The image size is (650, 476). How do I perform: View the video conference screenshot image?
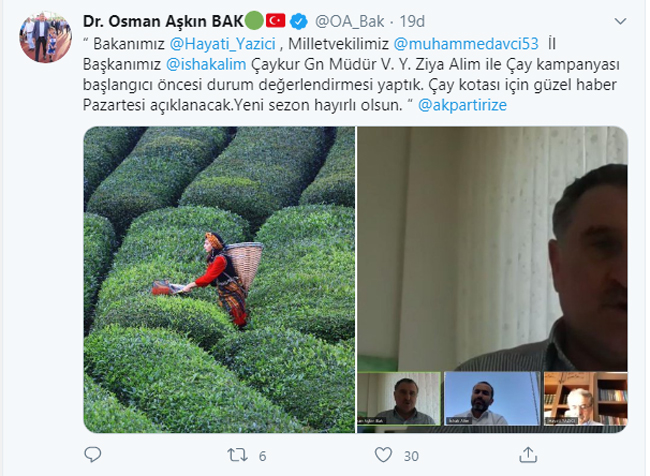pos(492,280)
